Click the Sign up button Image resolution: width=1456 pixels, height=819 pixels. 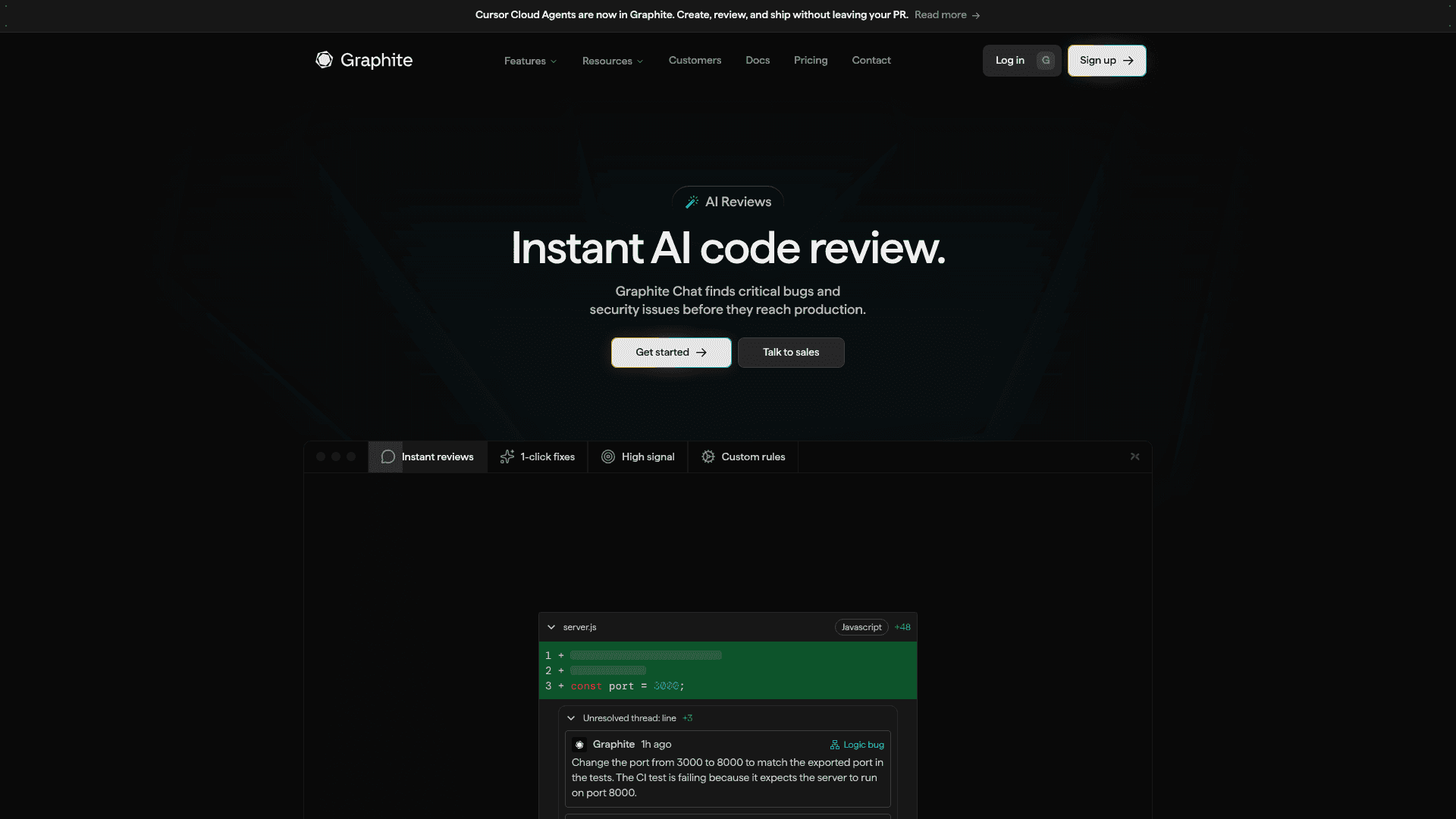coord(1107,61)
